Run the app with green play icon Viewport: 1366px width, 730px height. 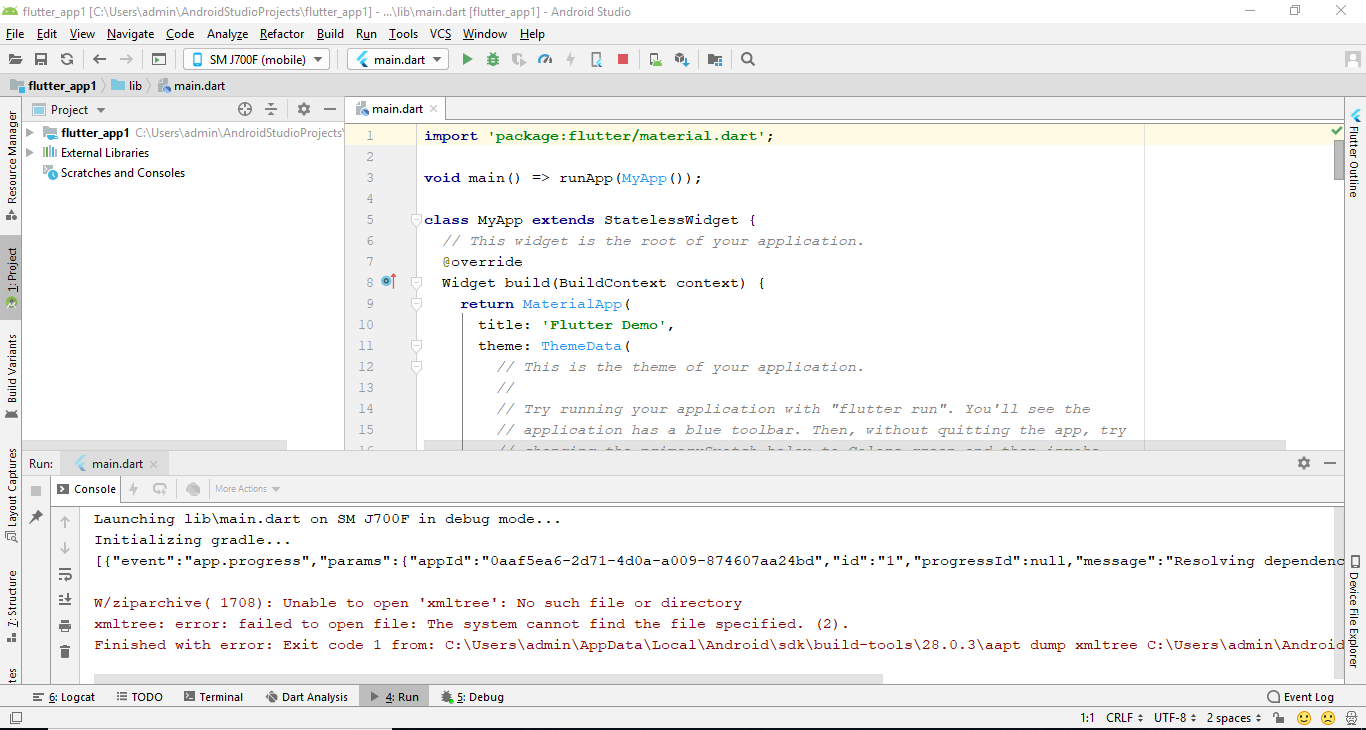pos(467,60)
